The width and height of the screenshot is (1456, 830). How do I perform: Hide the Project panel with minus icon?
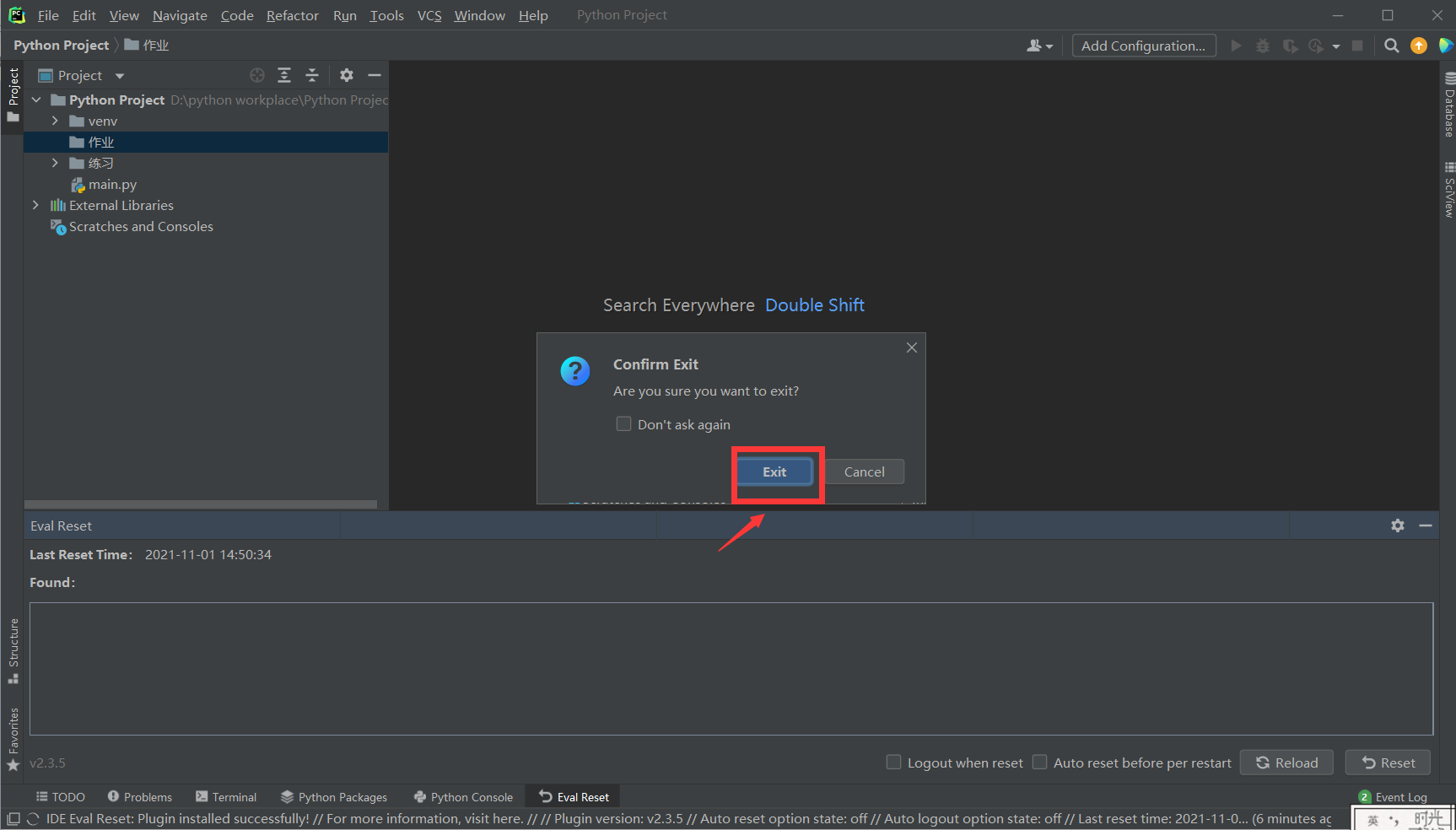click(x=375, y=75)
